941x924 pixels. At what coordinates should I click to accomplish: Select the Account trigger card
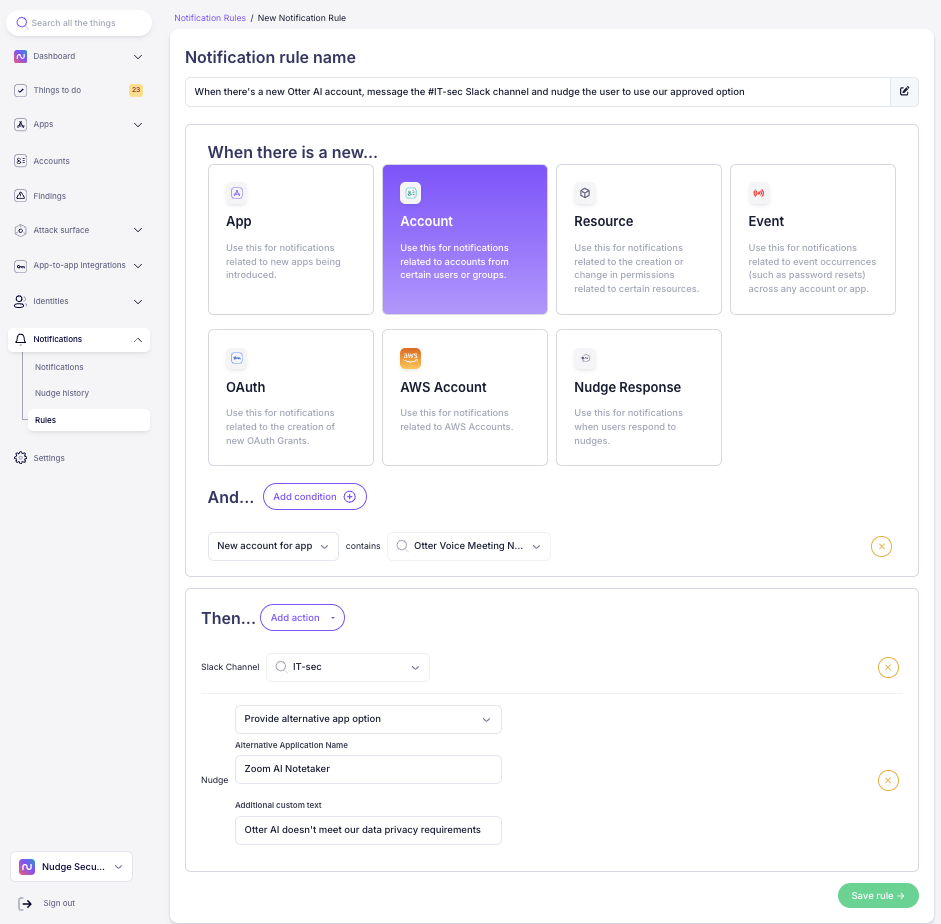tap(464, 240)
